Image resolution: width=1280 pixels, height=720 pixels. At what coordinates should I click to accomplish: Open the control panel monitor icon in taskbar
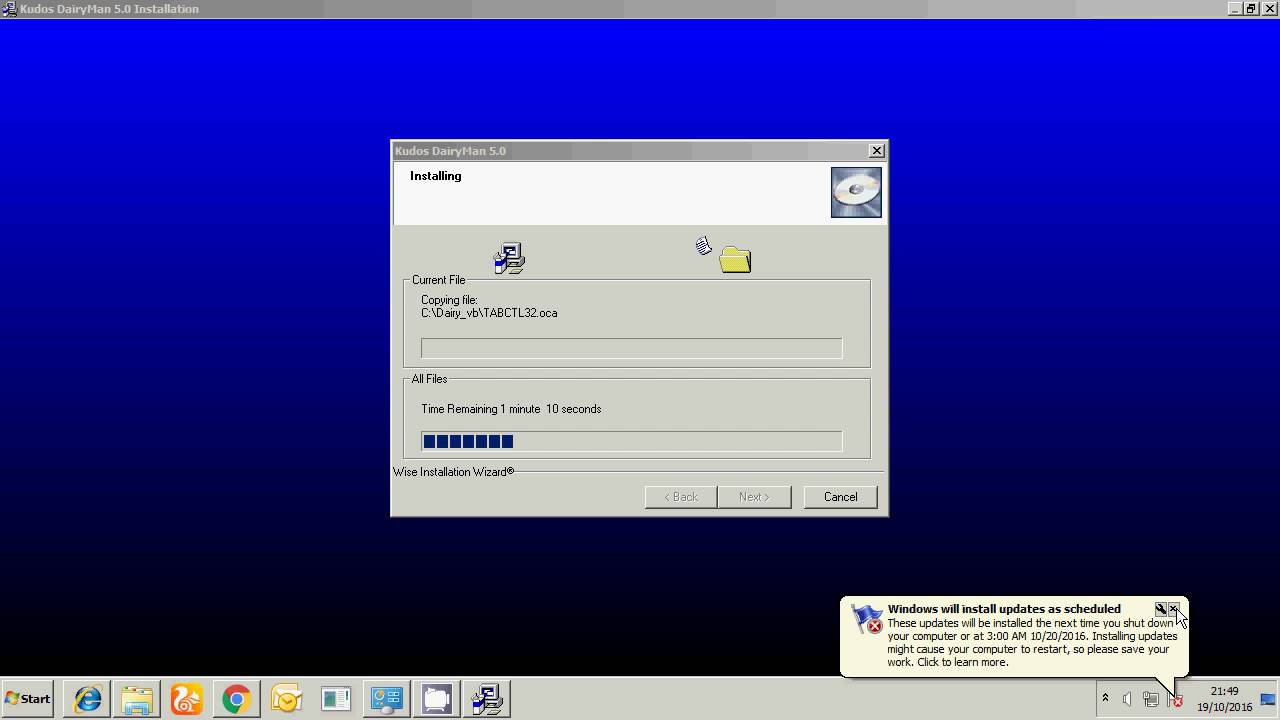[x=387, y=699]
